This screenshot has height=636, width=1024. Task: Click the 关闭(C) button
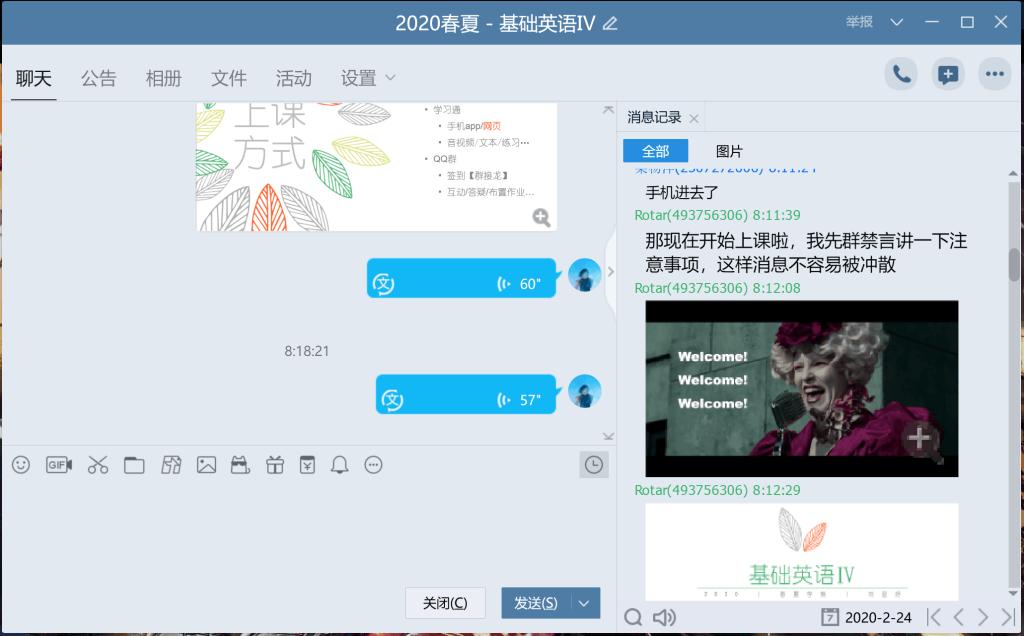(x=445, y=603)
